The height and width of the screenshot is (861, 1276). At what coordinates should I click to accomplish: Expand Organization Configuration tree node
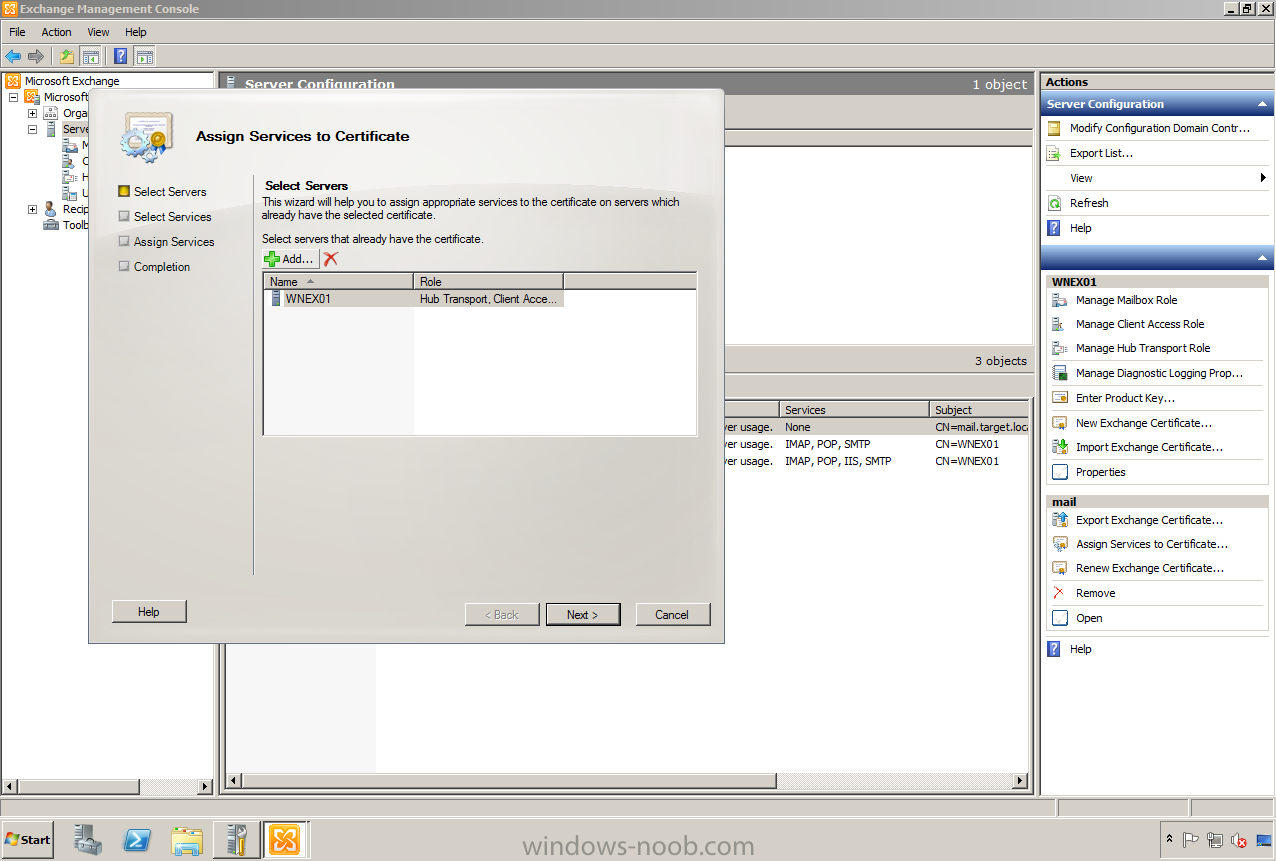33,113
